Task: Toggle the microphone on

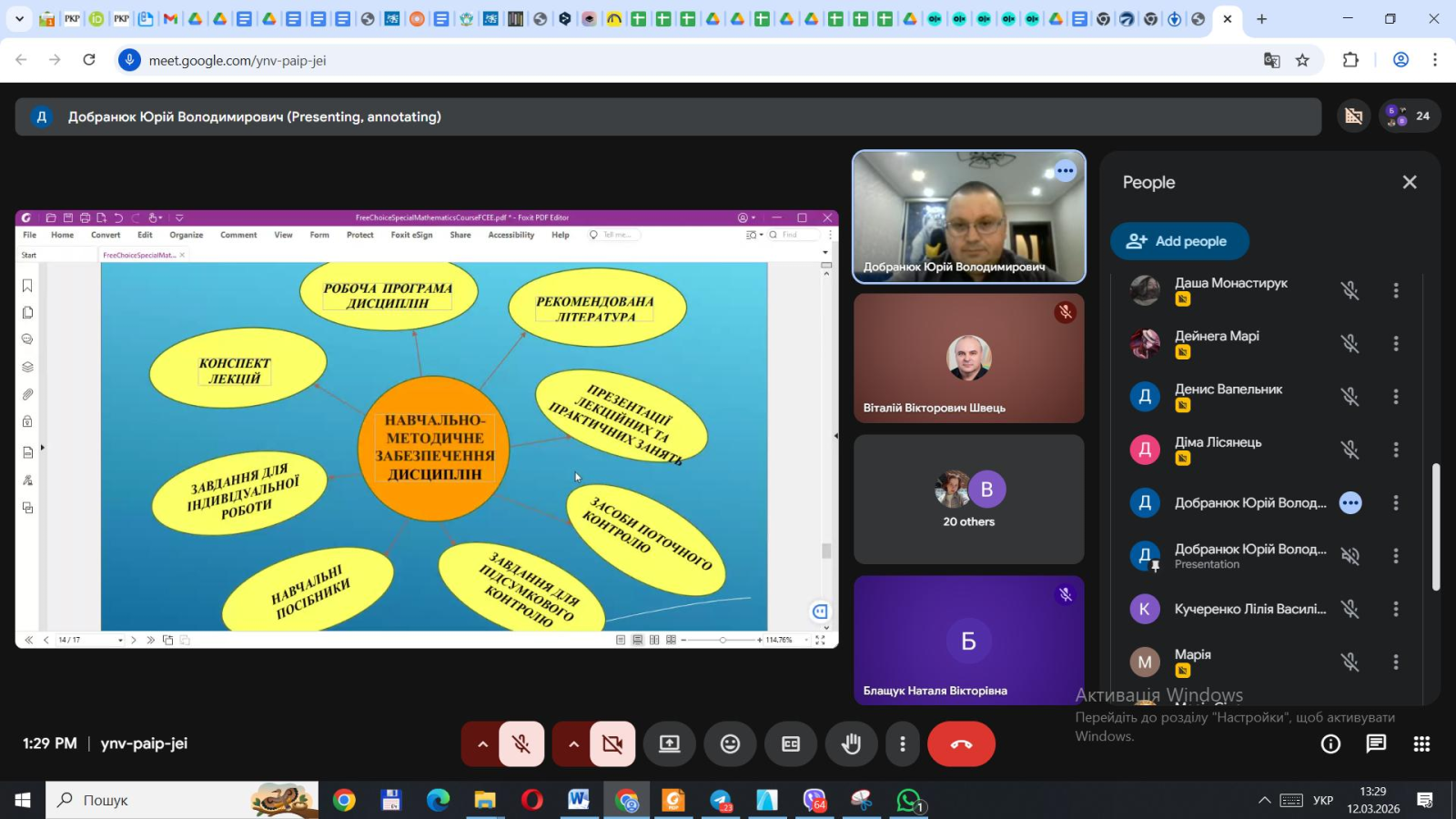Action: coord(521,744)
